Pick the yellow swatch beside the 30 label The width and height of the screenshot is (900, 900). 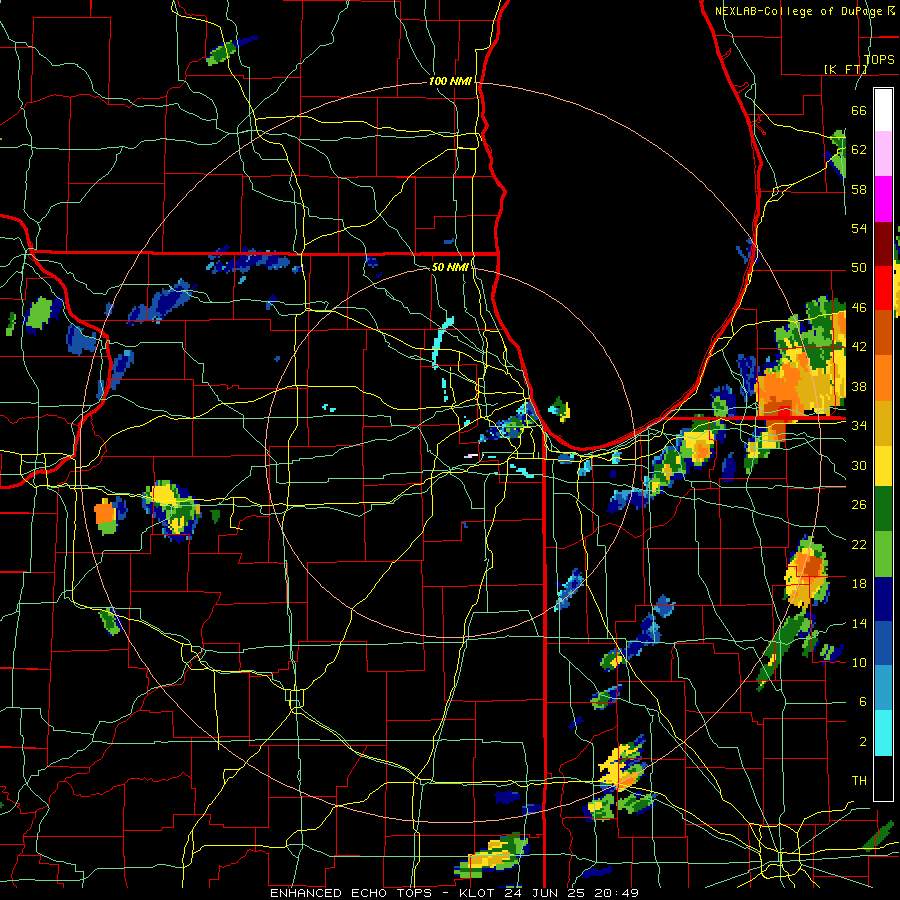click(x=883, y=465)
